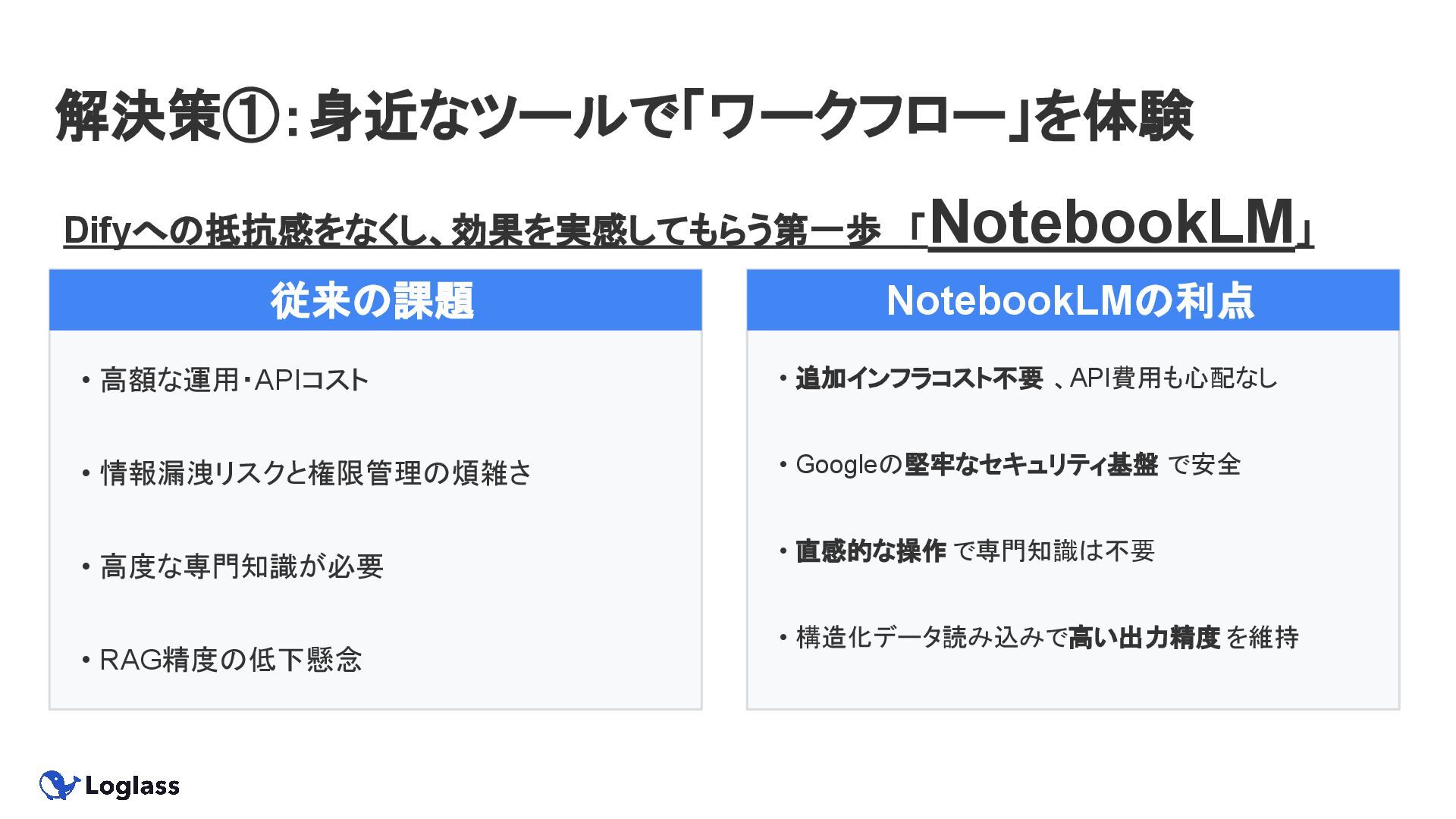The width and height of the screenshot is (1456, 819).
Task: Select the 従来の課題 blue header
Action: pos(375,300)
